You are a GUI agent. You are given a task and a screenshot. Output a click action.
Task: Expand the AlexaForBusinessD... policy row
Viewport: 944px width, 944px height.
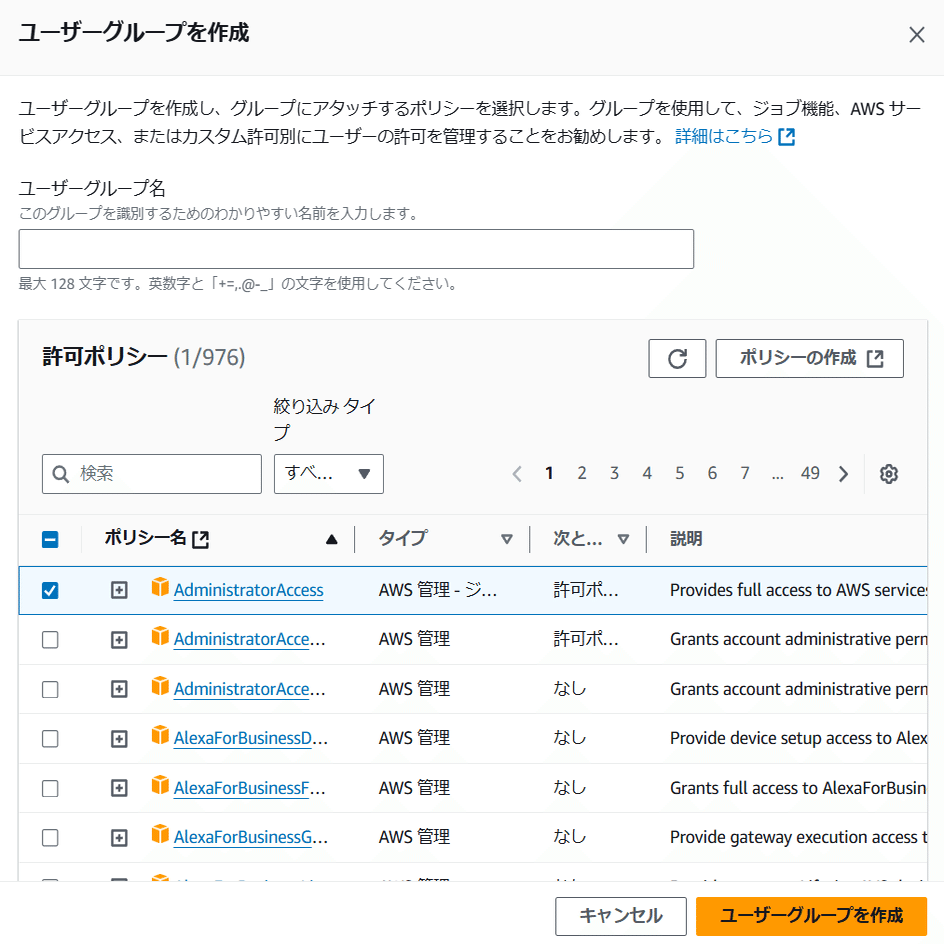[x=119, y=739]
